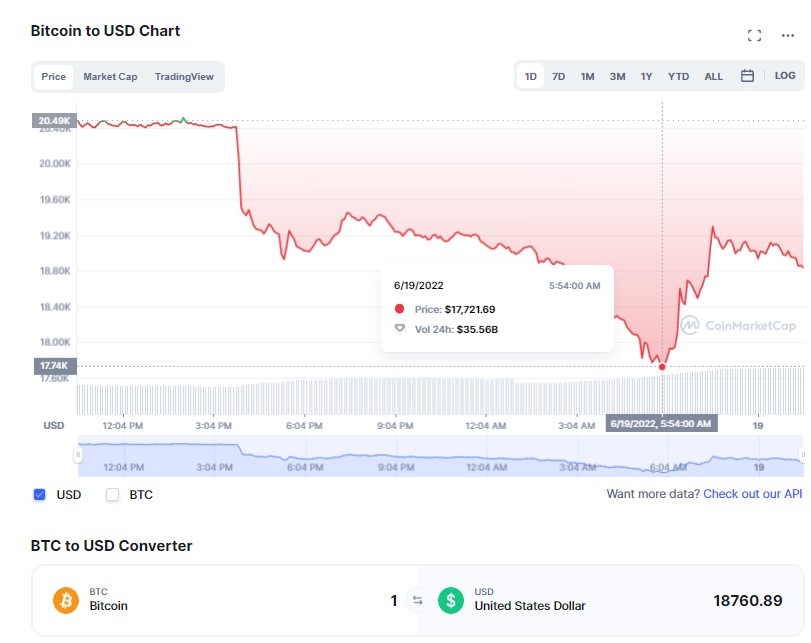Click the orange Bitcoin logo icon
811x643 pixels.
click(68, 600)
